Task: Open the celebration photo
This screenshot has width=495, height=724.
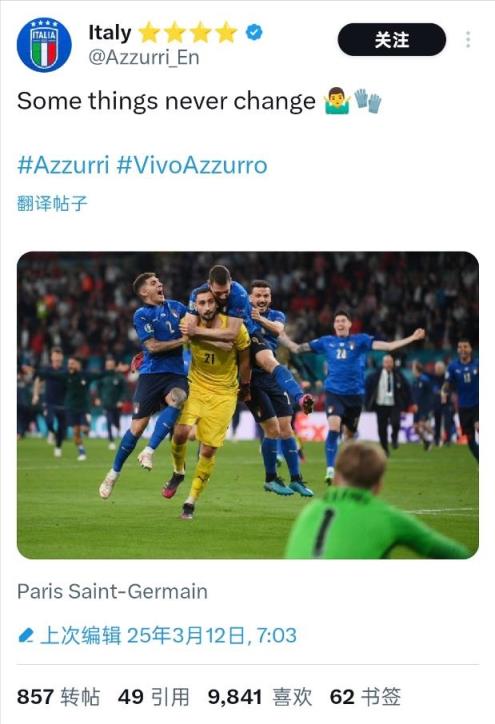Action: point(248,405)
